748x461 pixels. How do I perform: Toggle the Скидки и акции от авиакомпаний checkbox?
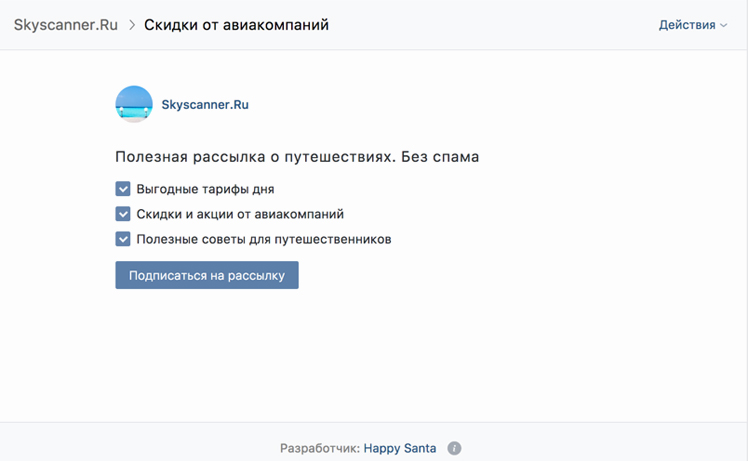(123, 214)
